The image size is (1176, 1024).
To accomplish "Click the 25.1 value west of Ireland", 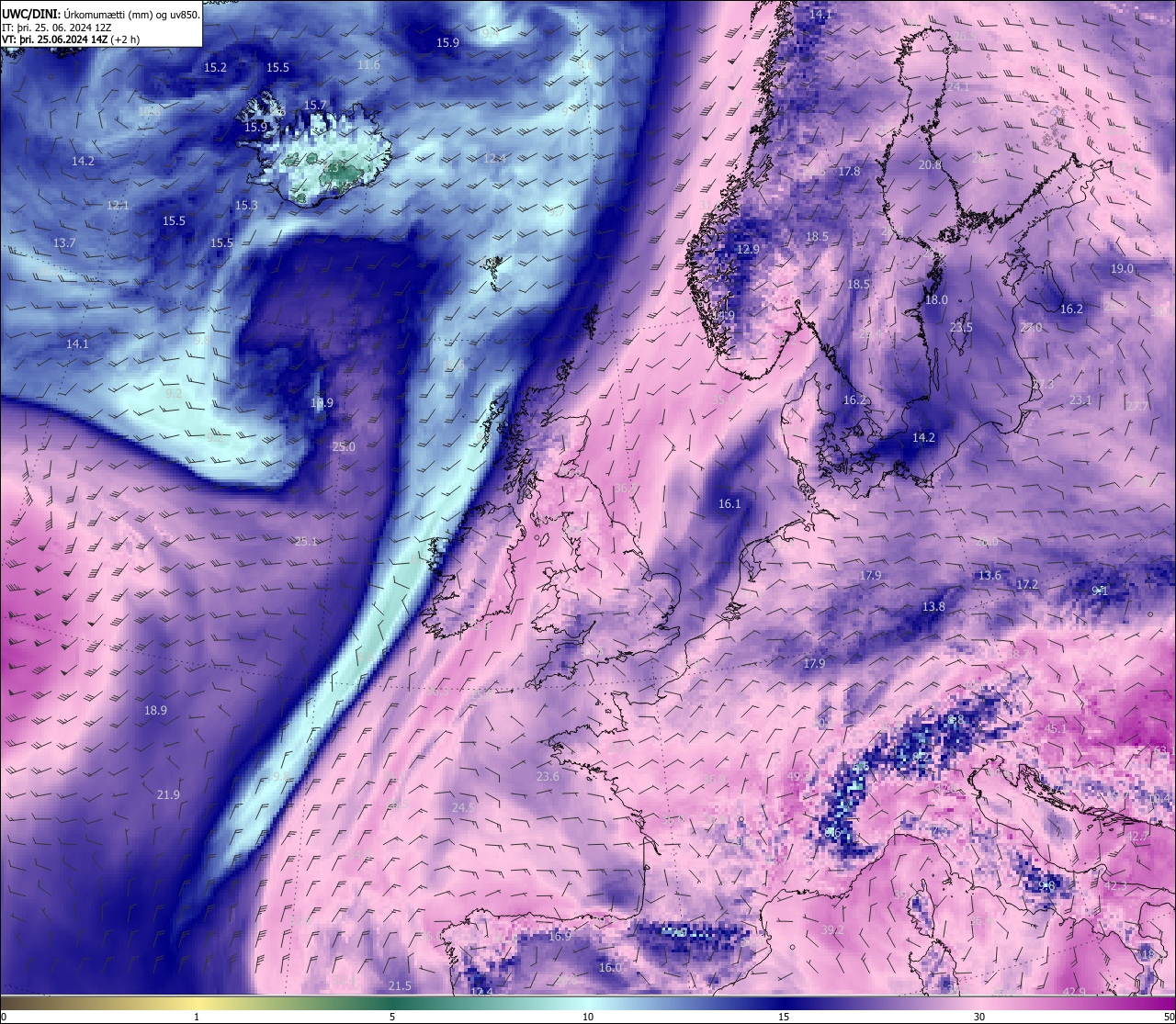I will [306, 542].
